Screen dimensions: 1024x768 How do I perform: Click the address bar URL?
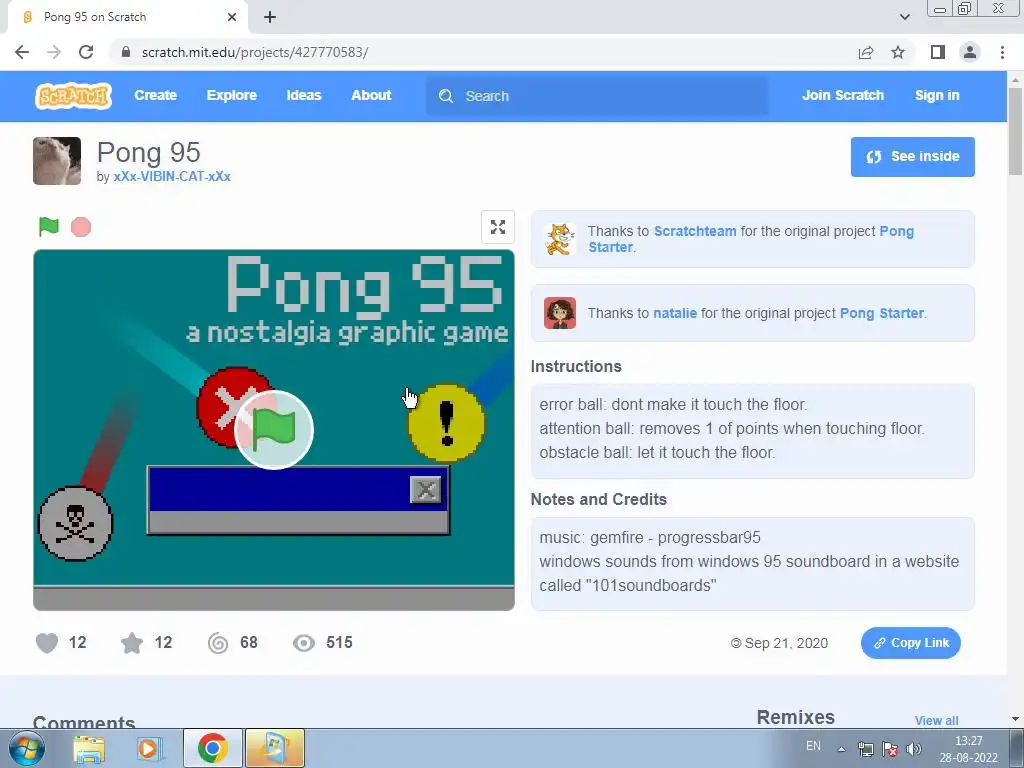(255, 52)
